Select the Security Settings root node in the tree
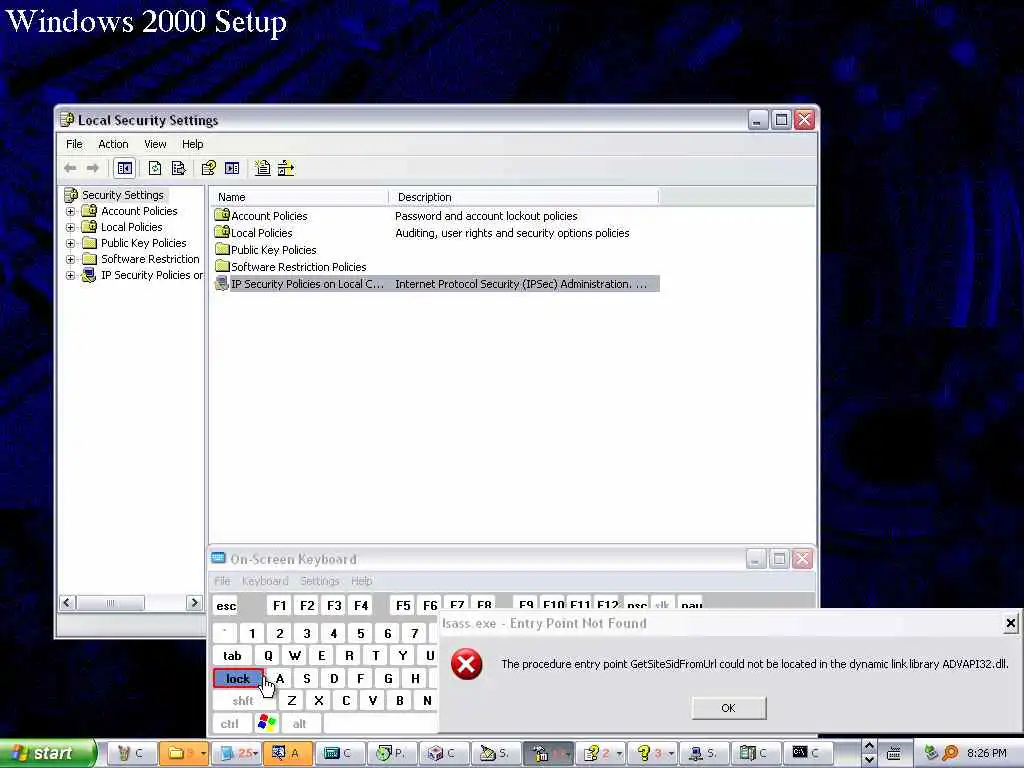Screen dimensions: 1024x768 coord(123,195)
